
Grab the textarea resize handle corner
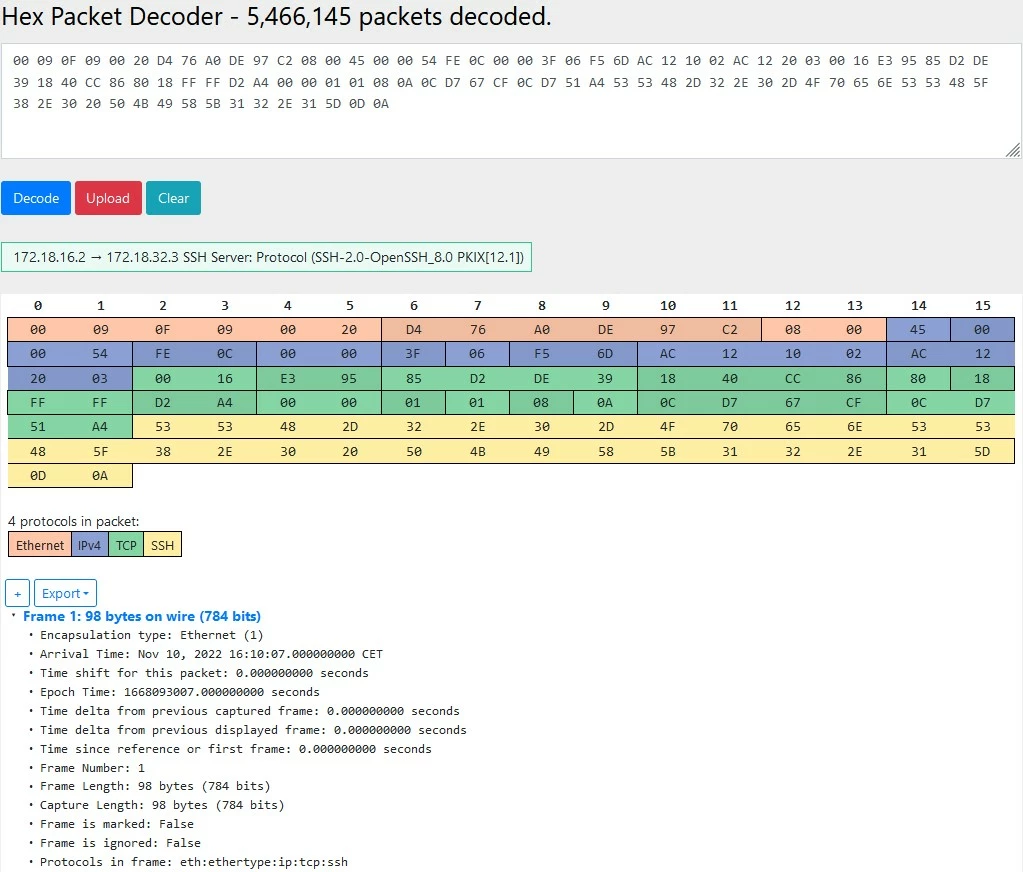[x=1013, y=151]
